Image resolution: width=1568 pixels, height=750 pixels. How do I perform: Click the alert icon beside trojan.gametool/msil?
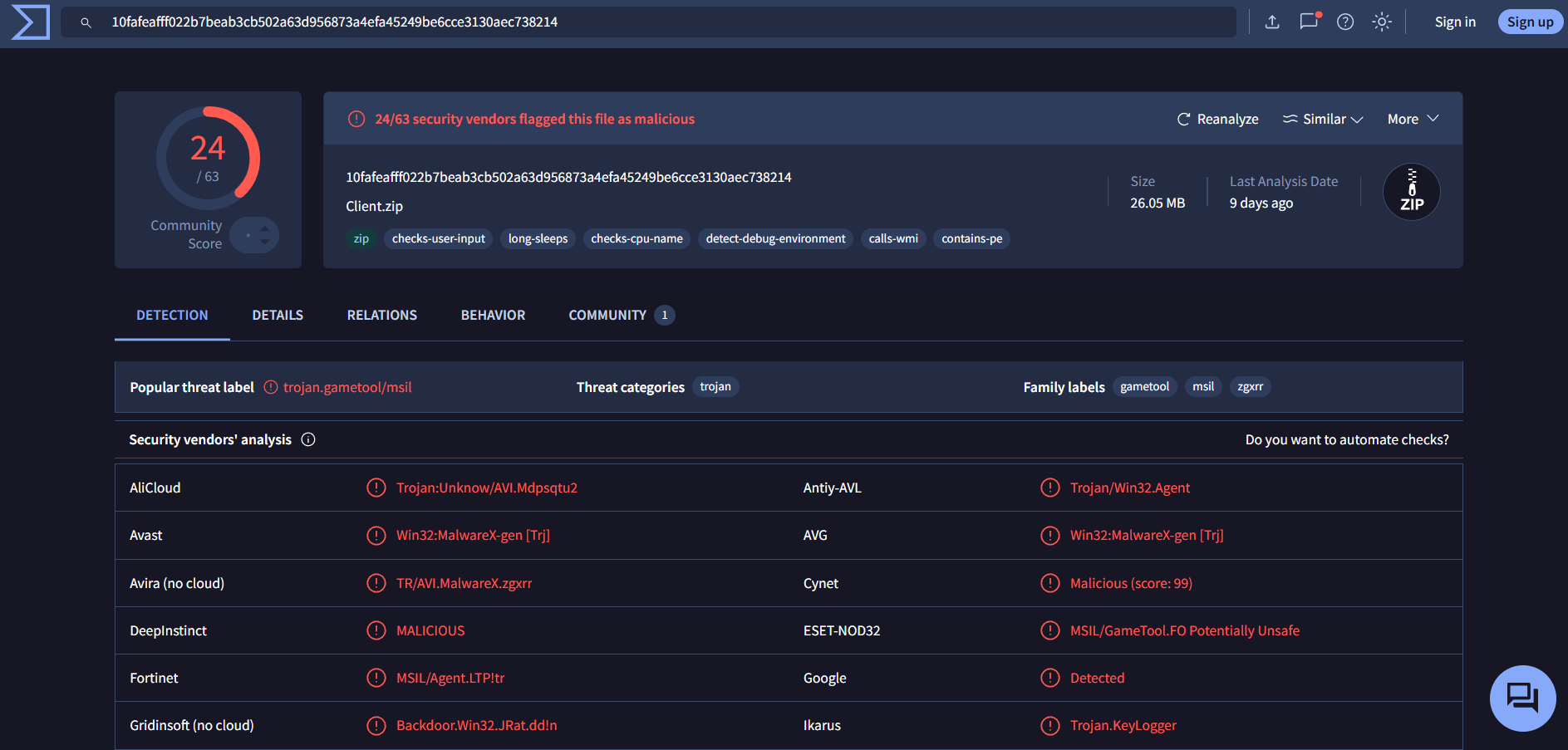[x=271, y=387]
